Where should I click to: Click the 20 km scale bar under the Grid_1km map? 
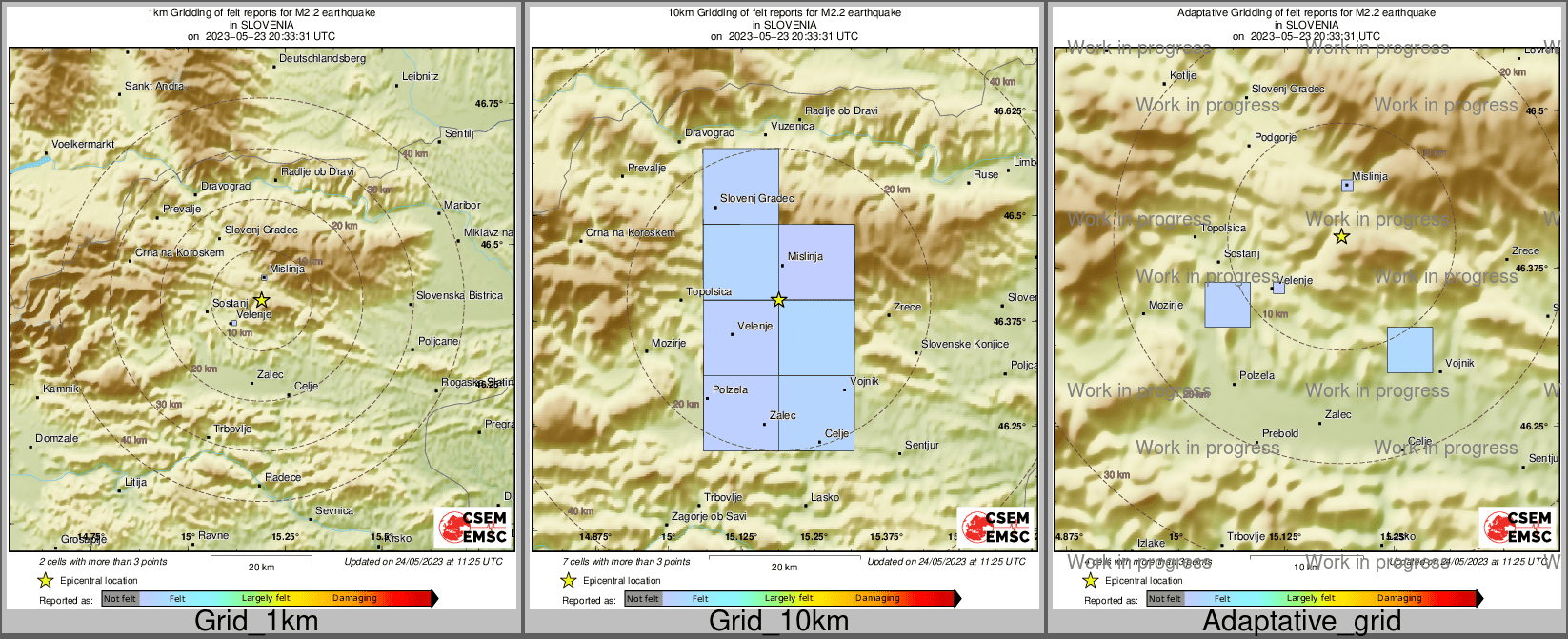pos(261,556)
